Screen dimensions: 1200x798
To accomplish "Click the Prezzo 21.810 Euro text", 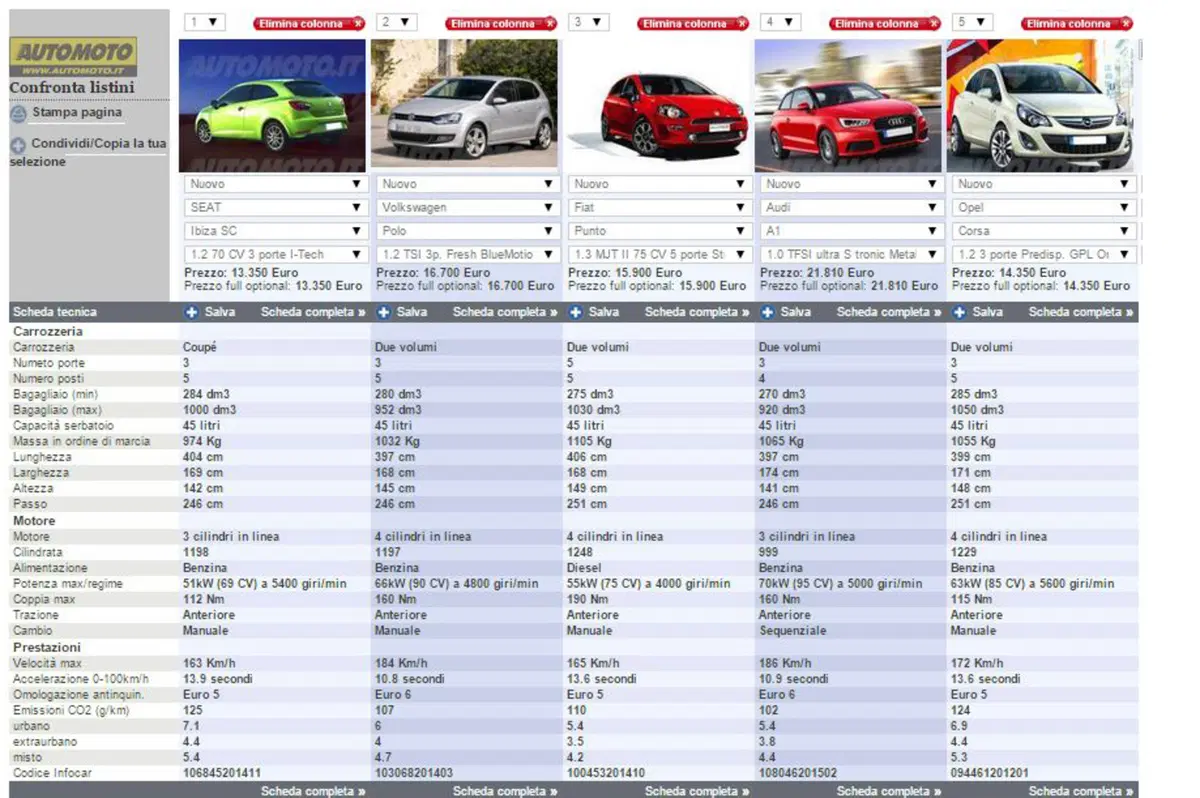I will pos(818,272).
